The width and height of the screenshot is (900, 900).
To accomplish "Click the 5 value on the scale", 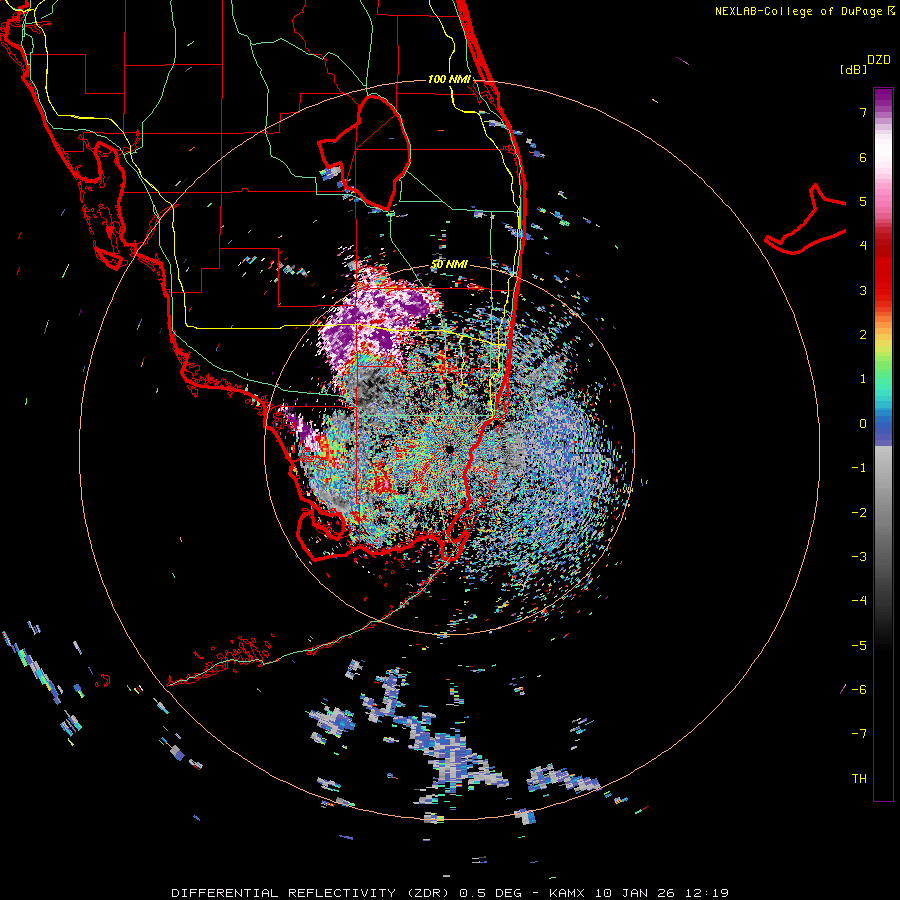I will click(x=863, y=201).
